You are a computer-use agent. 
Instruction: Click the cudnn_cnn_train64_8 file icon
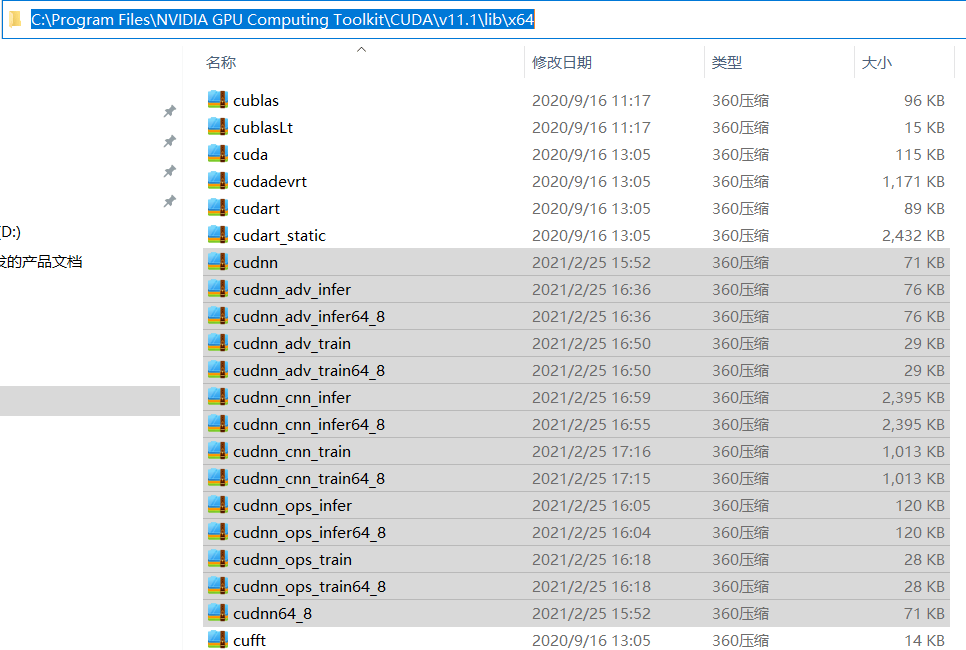218,478
